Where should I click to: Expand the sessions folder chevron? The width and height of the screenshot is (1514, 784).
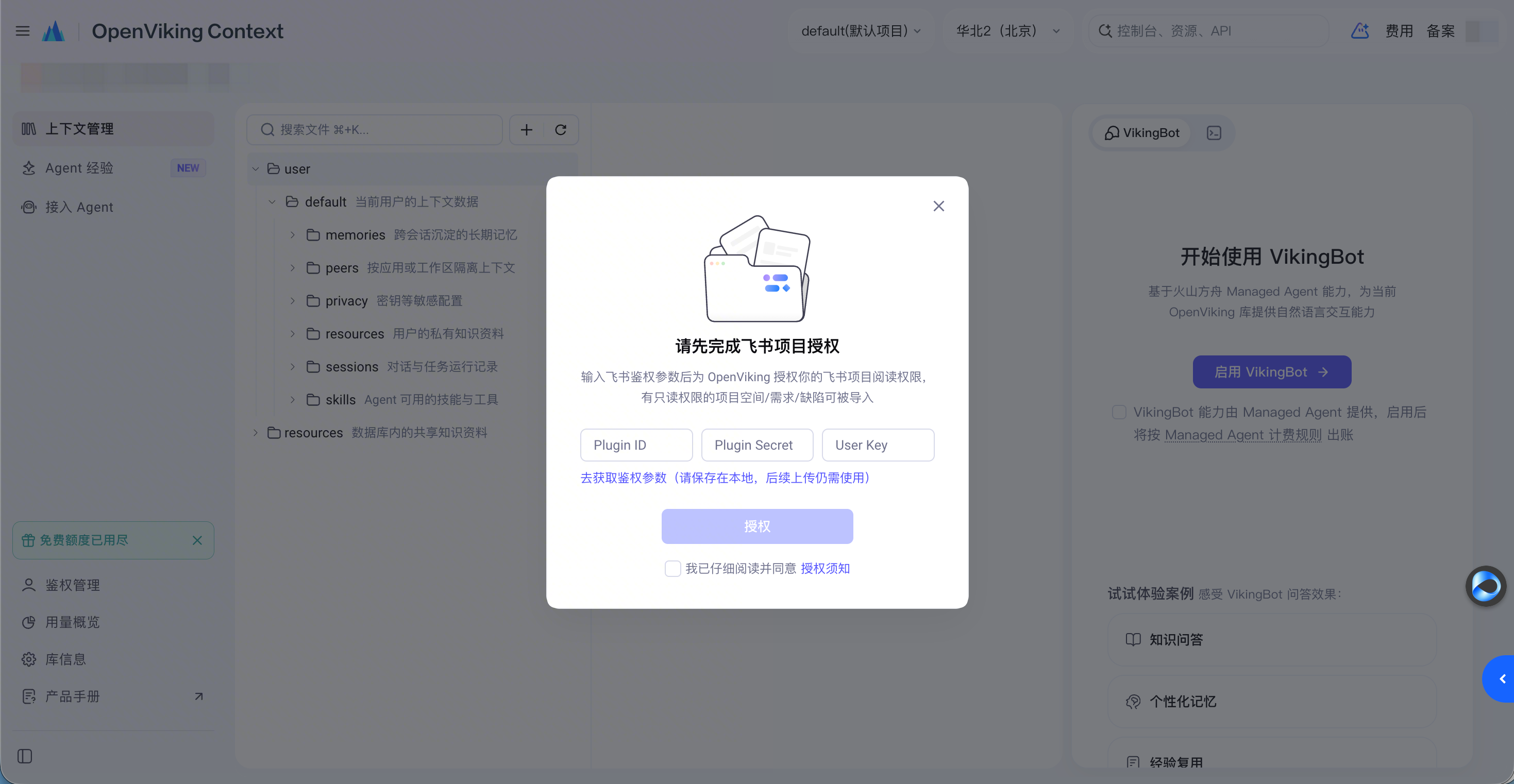292,367
